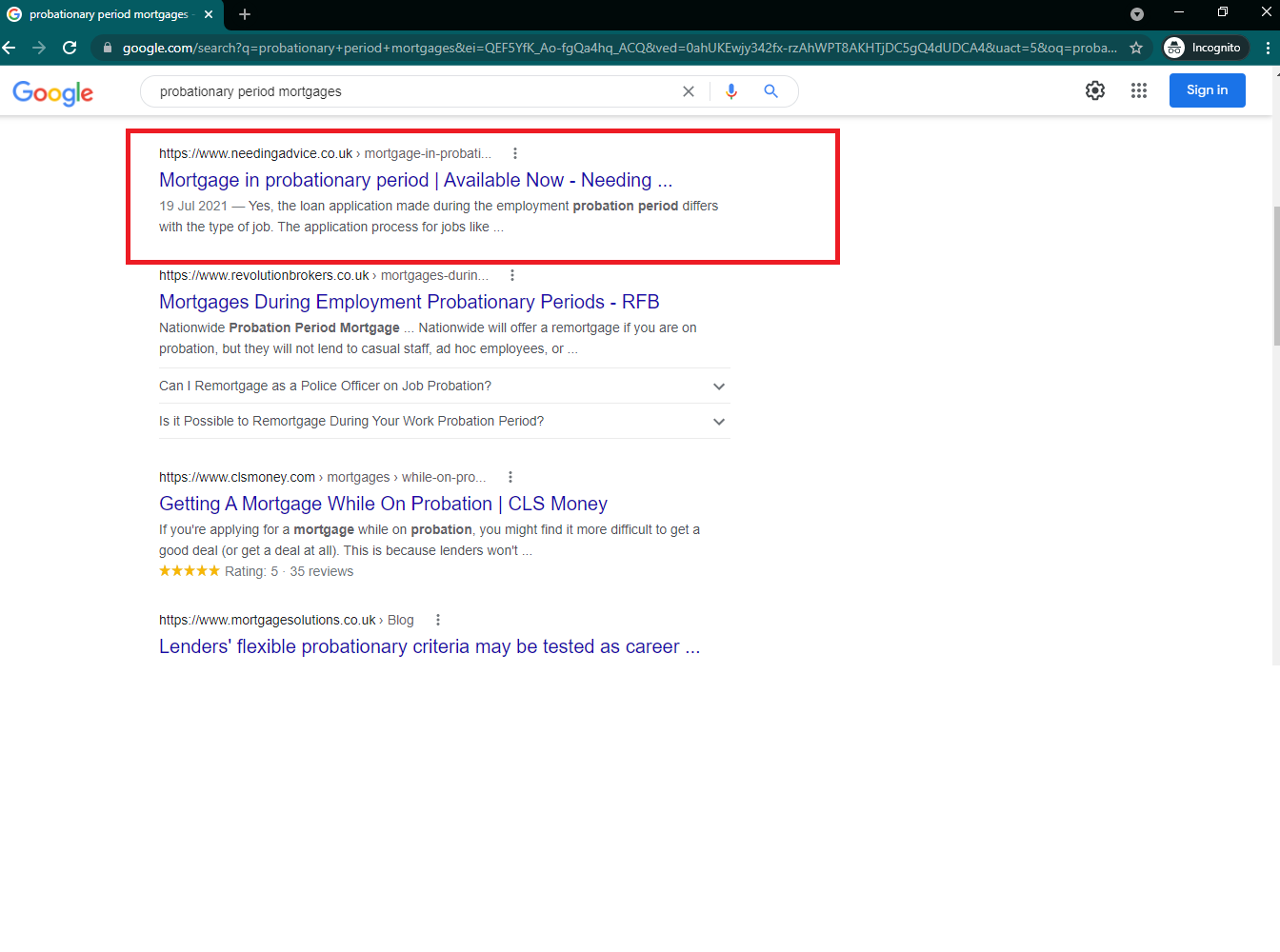Open three-dot menu for needingadvice result

[x=515, y=153]
